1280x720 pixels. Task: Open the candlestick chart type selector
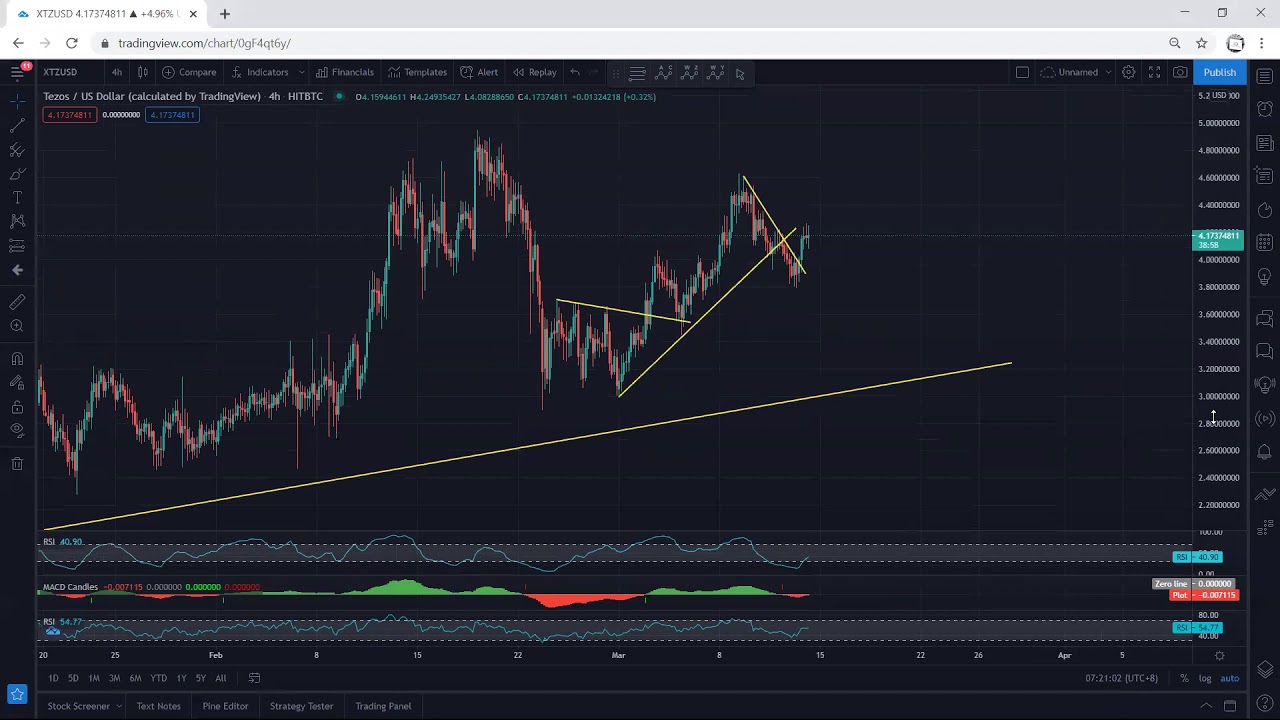tap(143, 72)
